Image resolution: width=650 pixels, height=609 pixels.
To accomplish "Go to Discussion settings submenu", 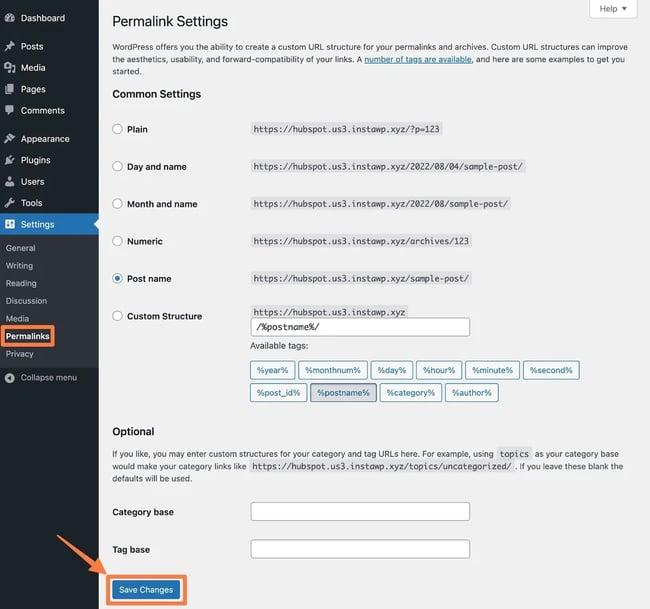I will click(26, 301).
